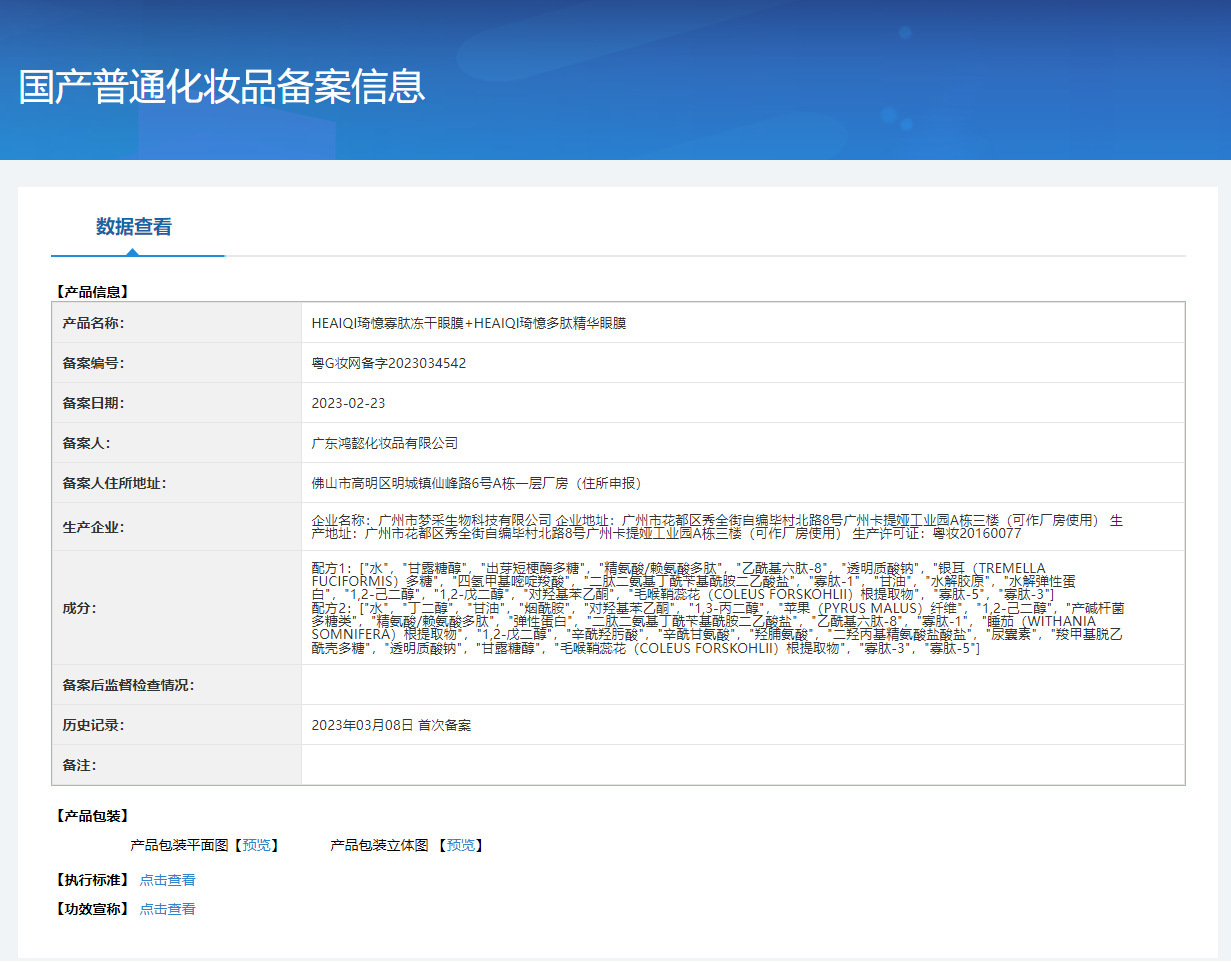The image size is (1231, 962).
Task: Click the 历史记录 entry 2023年03月08日 首次备案
Action: tap(391, 725)
